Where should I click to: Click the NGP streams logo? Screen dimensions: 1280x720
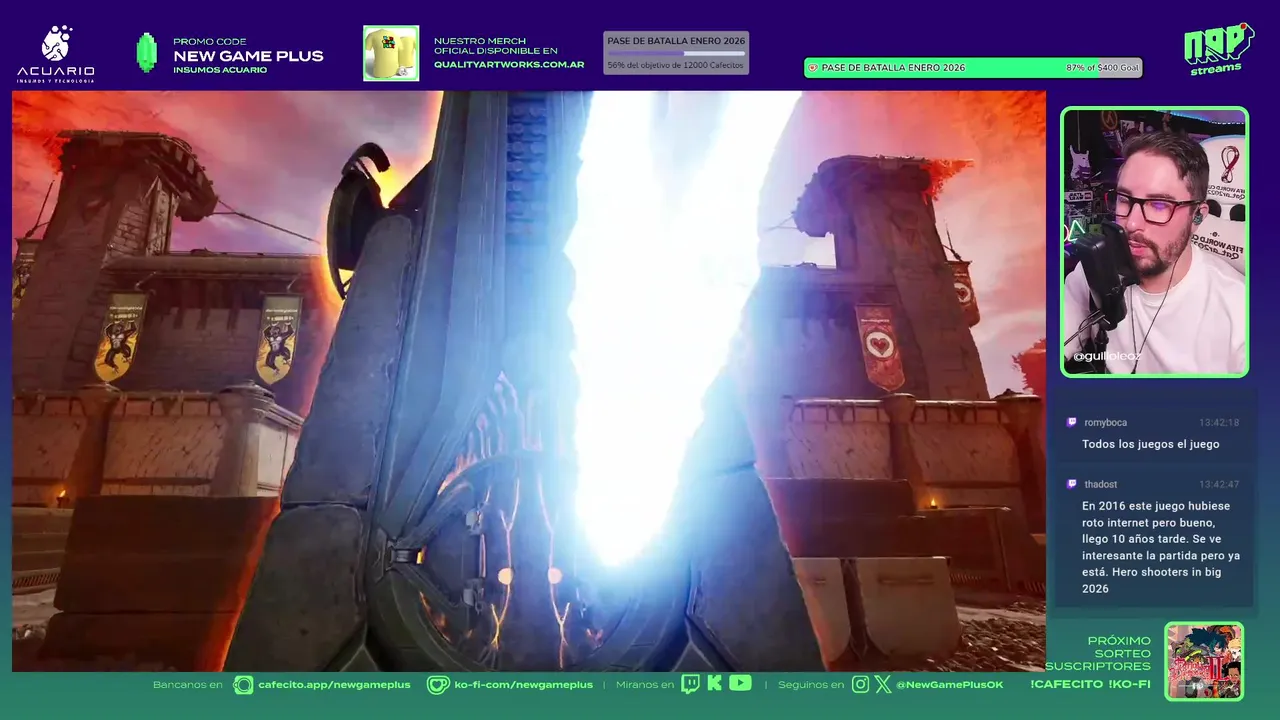coord(1218,49)
